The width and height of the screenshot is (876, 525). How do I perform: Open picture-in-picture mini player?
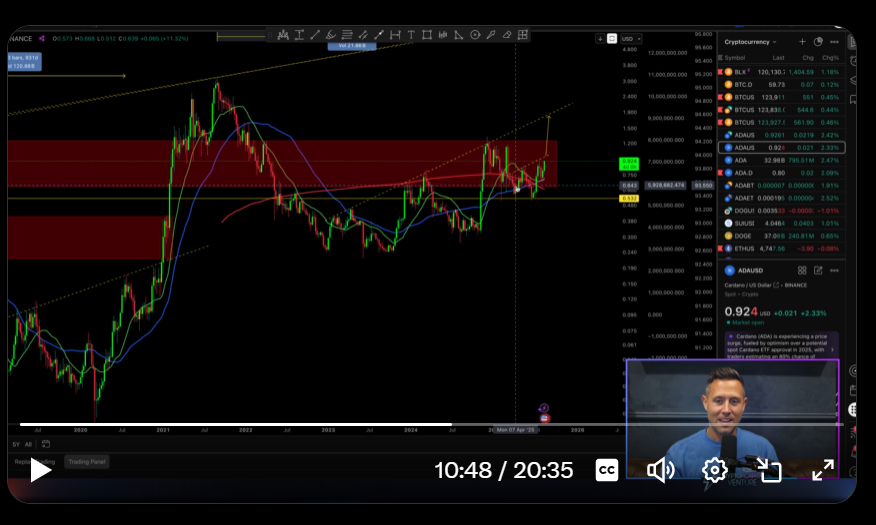point(769,470)
